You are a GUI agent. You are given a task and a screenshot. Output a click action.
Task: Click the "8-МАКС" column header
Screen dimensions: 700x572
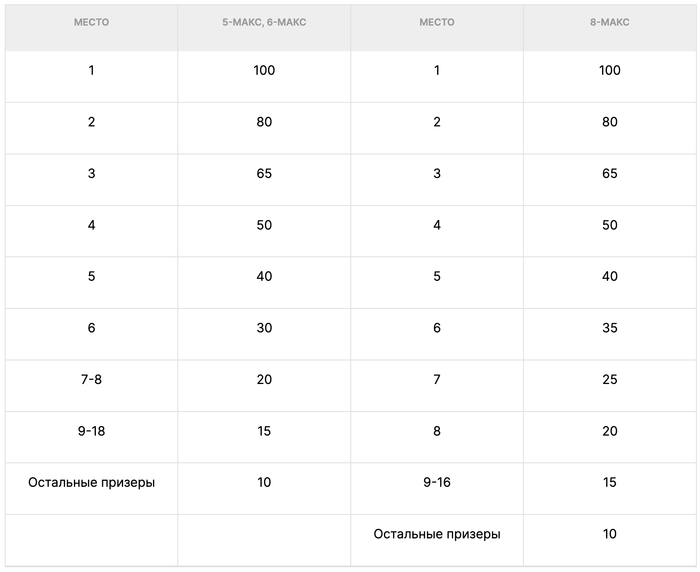[609, 22]
